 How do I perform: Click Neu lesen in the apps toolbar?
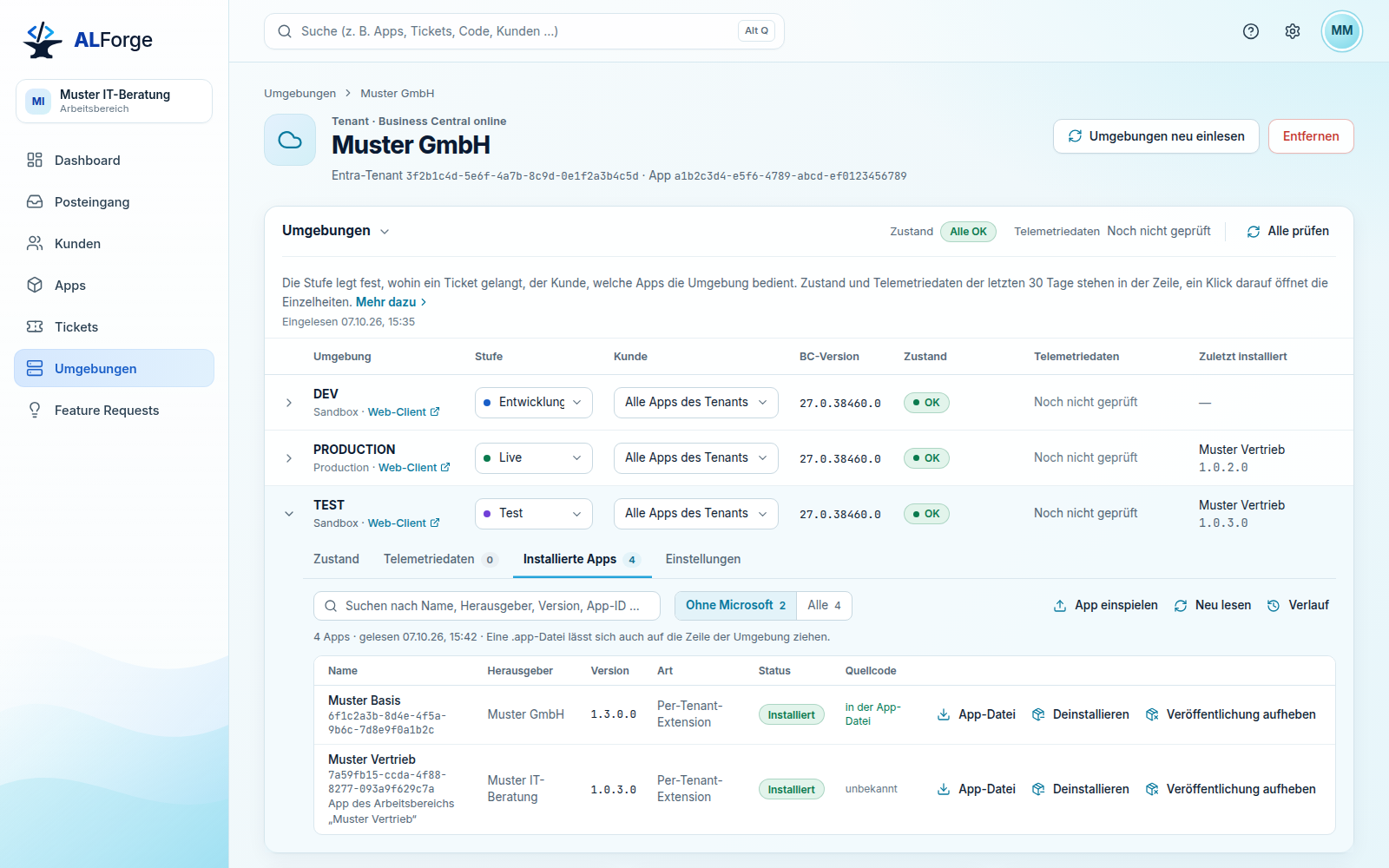[x=1213, y=606]
